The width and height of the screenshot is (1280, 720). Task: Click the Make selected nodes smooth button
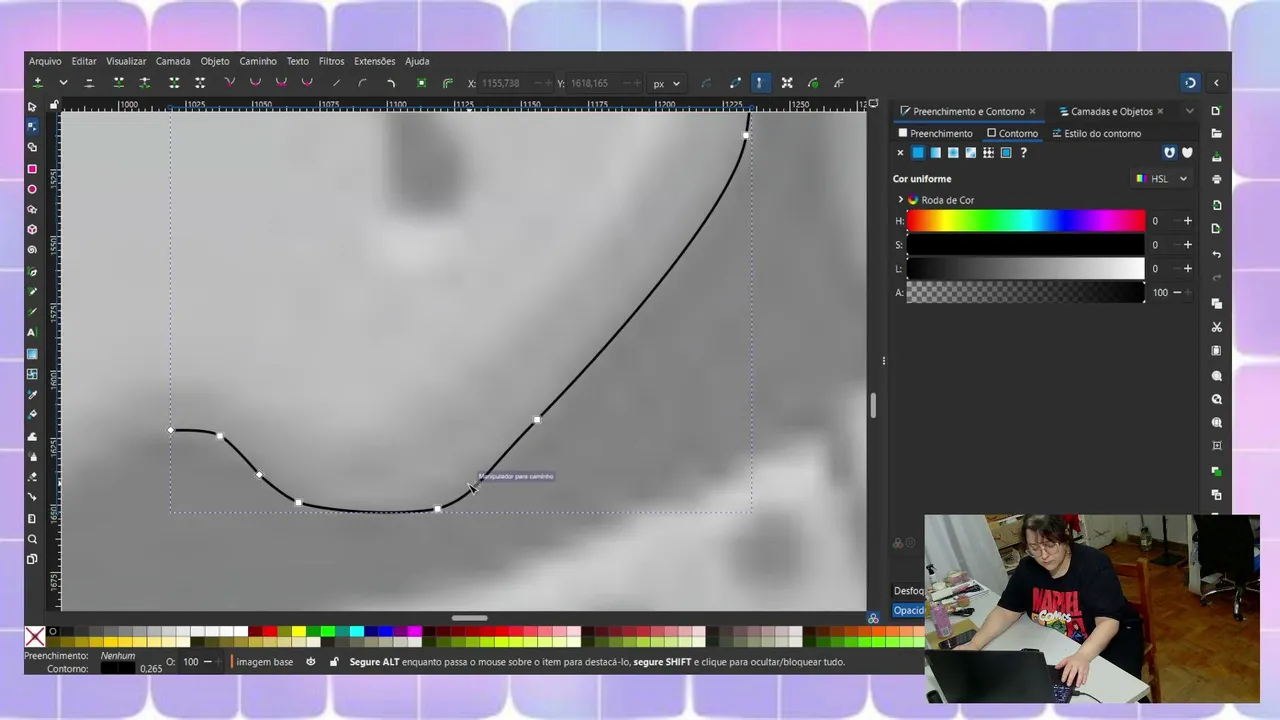255,83
